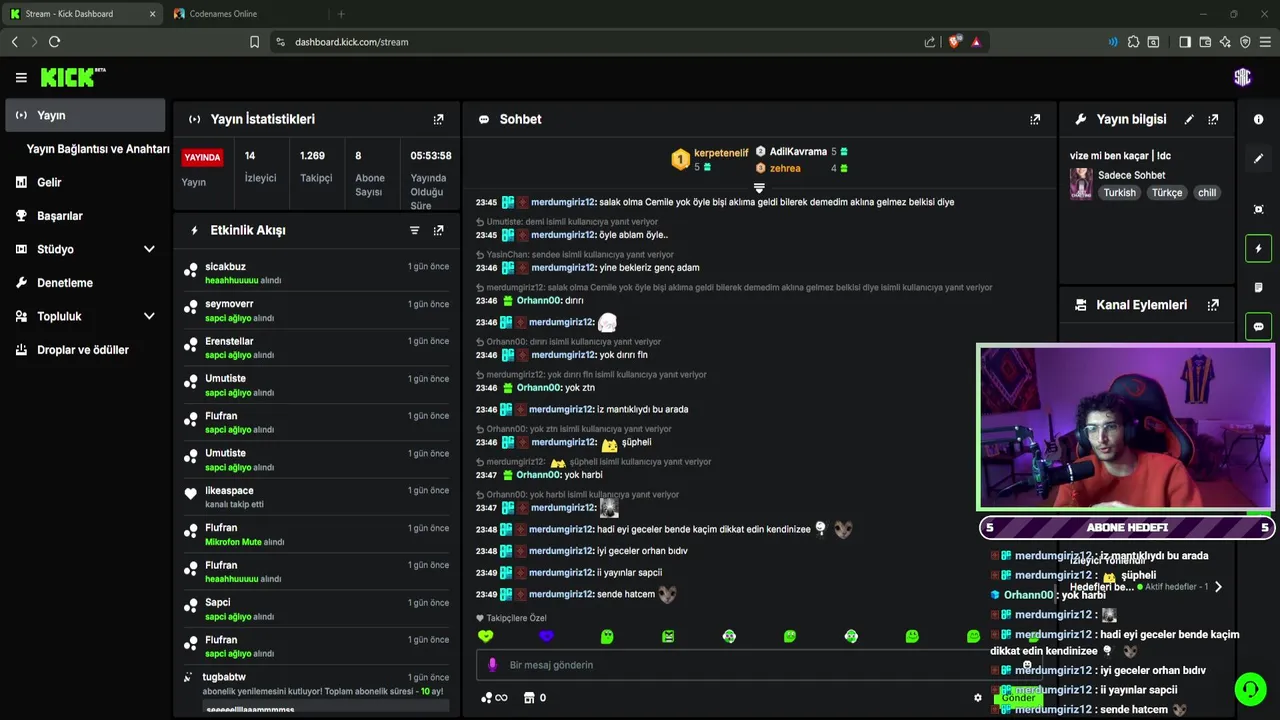Click the Gönder send button
This screenshot has width=1280, height=720.
[x=1018, y=698]
